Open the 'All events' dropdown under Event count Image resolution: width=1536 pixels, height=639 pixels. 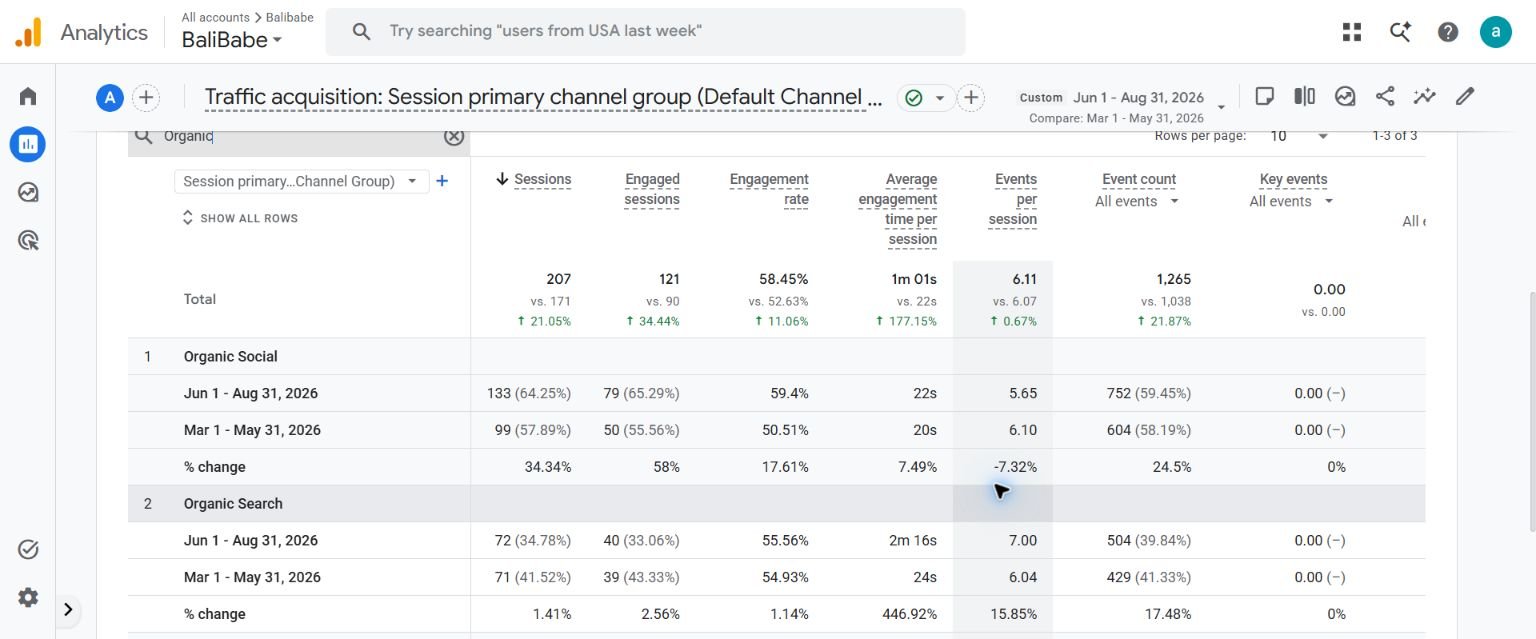point(1137,201)
